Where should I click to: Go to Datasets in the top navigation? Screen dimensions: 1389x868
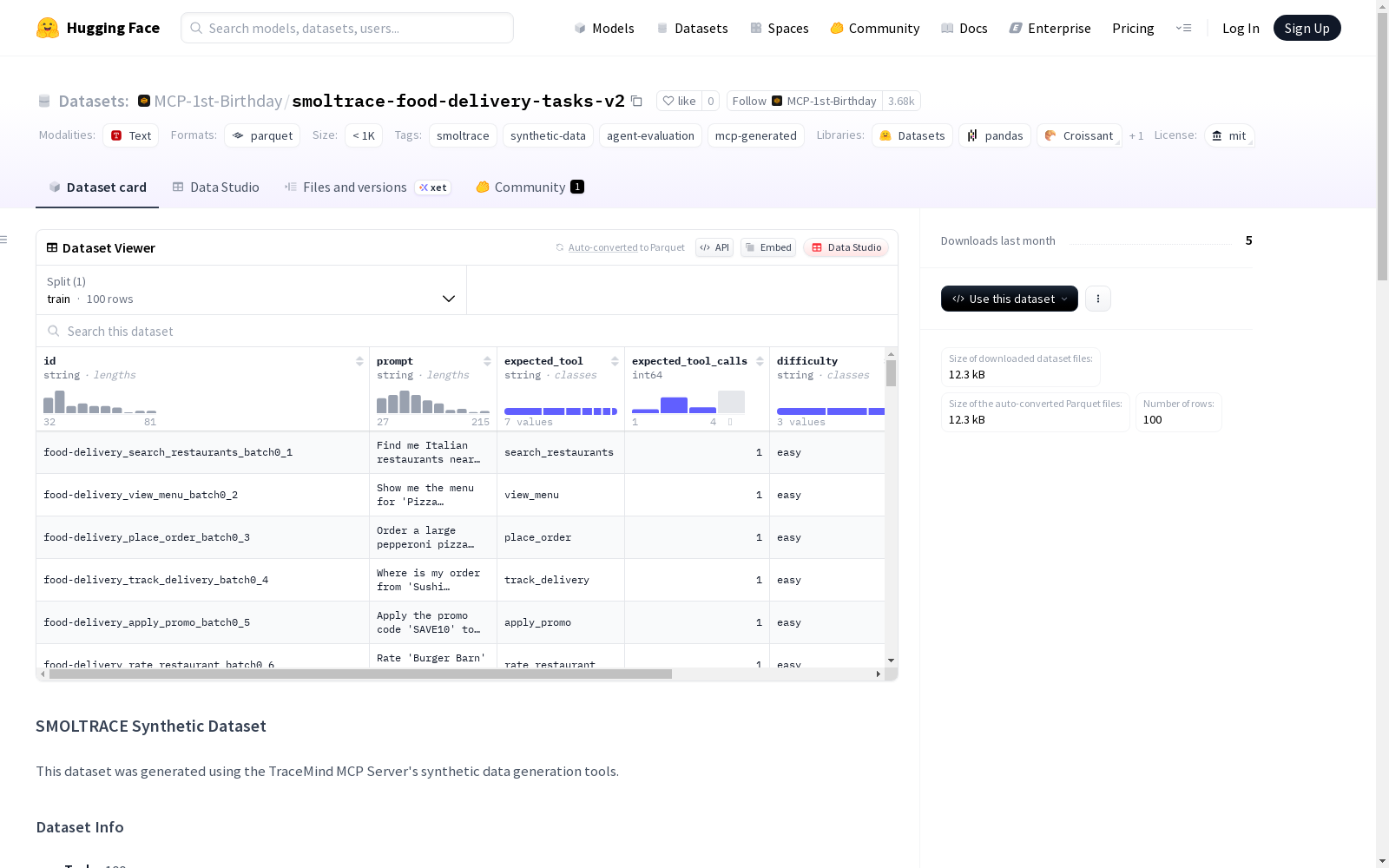tap(692, 28)
